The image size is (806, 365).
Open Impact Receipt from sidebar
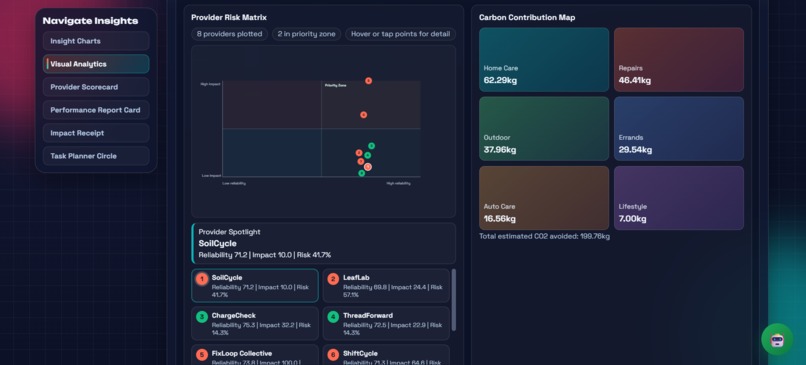click(x=96, y=133)
